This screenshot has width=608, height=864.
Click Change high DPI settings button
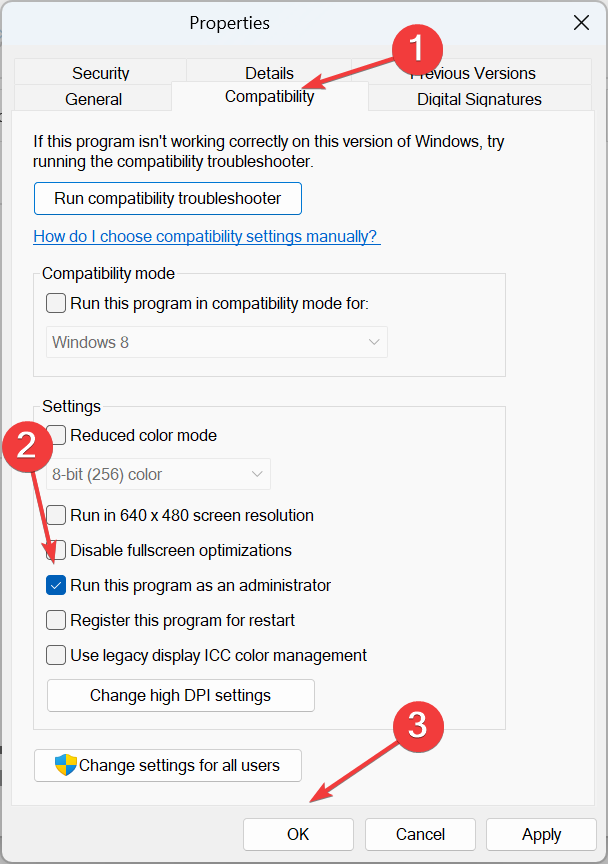pyautogui.click(x=181, y=695)
